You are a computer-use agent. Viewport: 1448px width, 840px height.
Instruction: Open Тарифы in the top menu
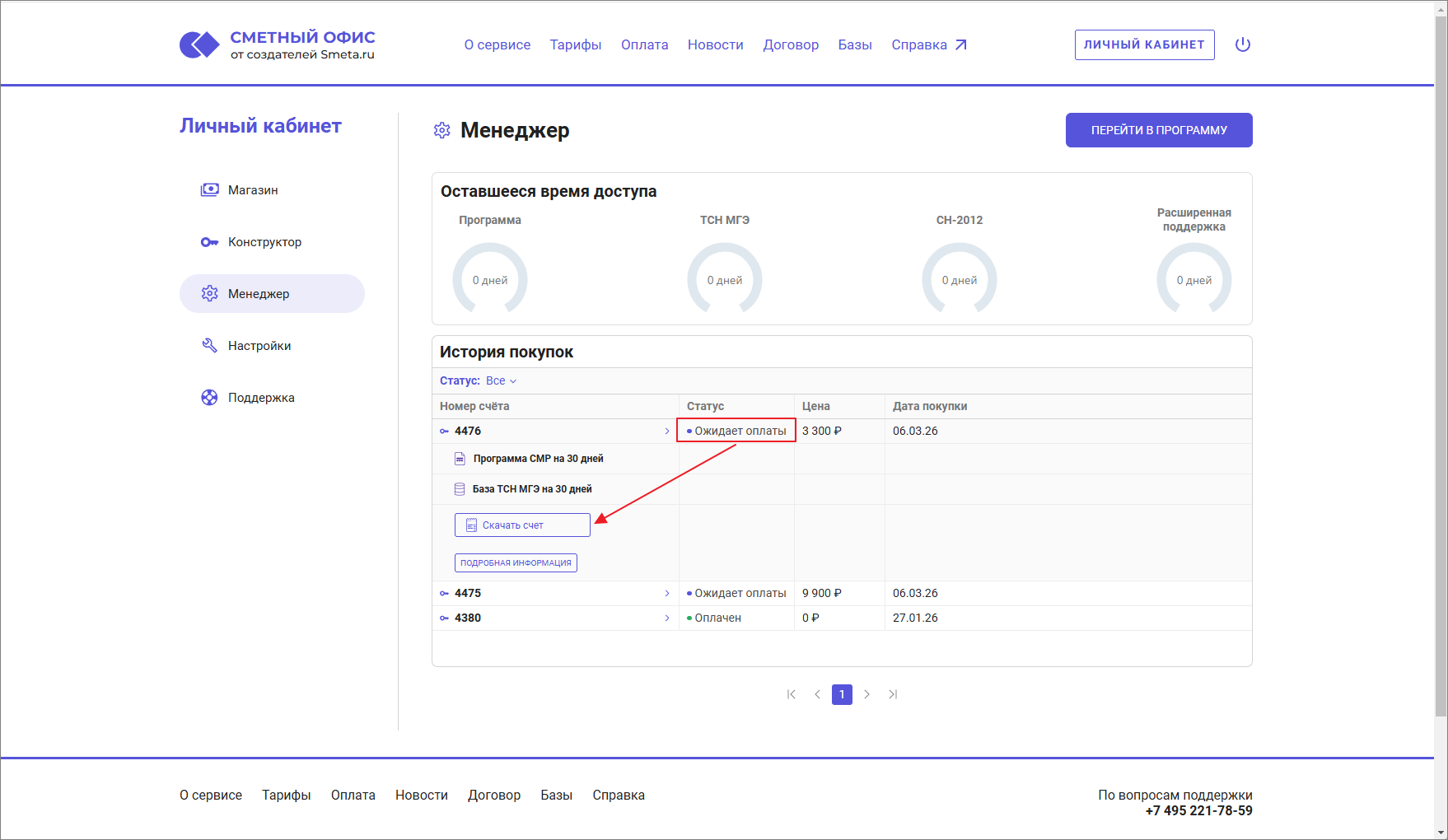(x=576, y=44)
